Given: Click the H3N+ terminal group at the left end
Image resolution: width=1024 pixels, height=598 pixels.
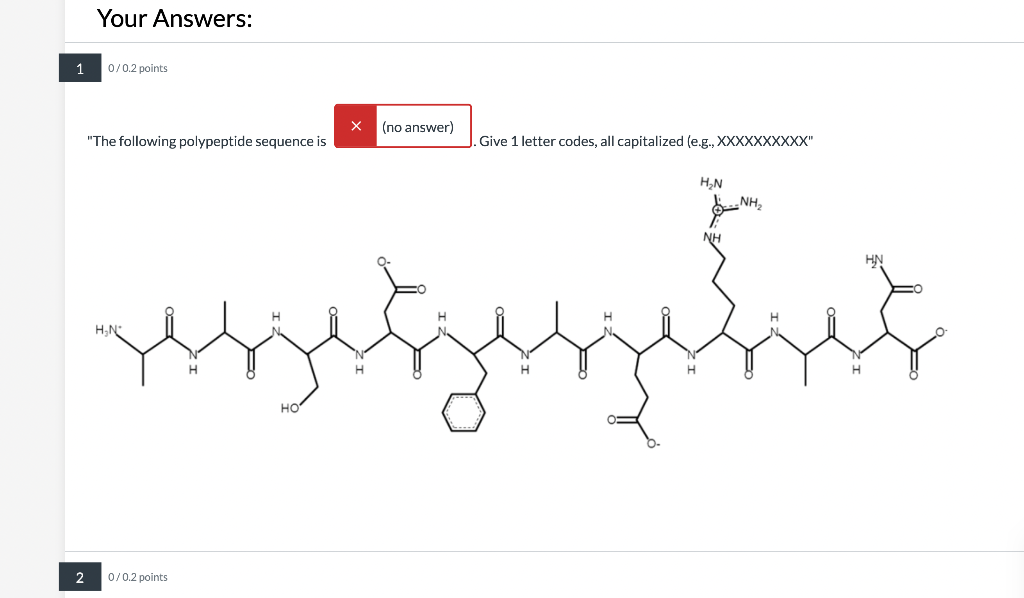Looking at the screenshot, I should tap(108, 329).
